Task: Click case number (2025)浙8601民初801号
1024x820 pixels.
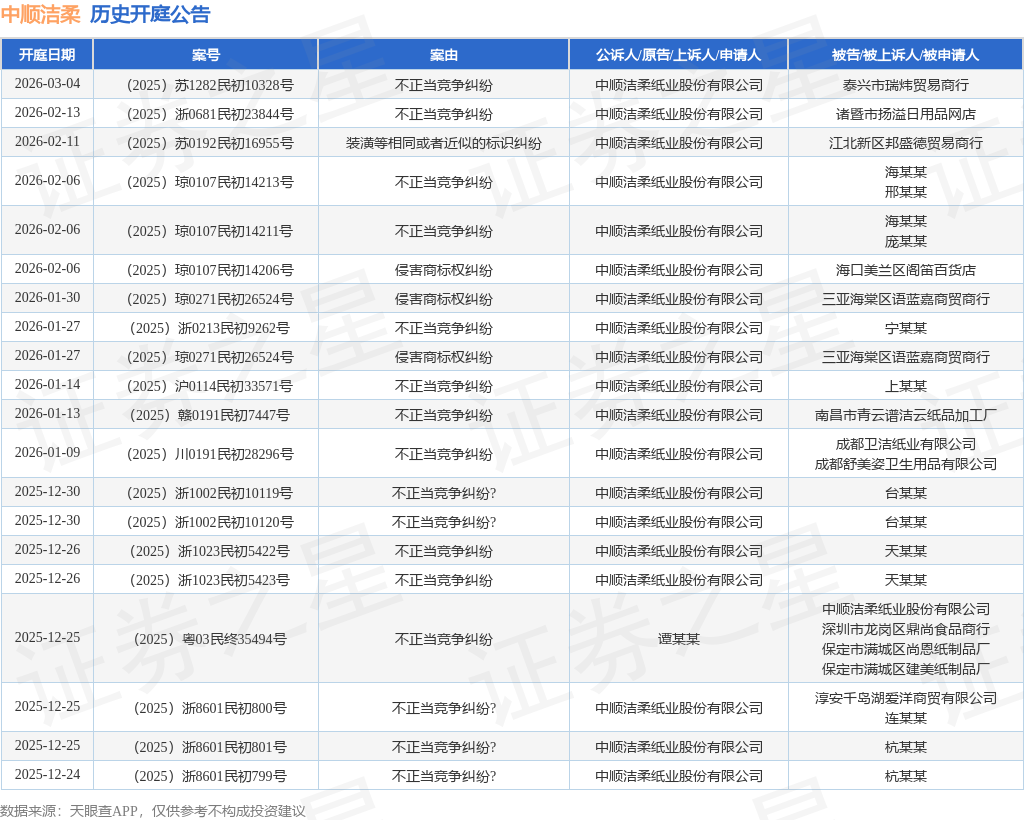Action: coord(210,748)
